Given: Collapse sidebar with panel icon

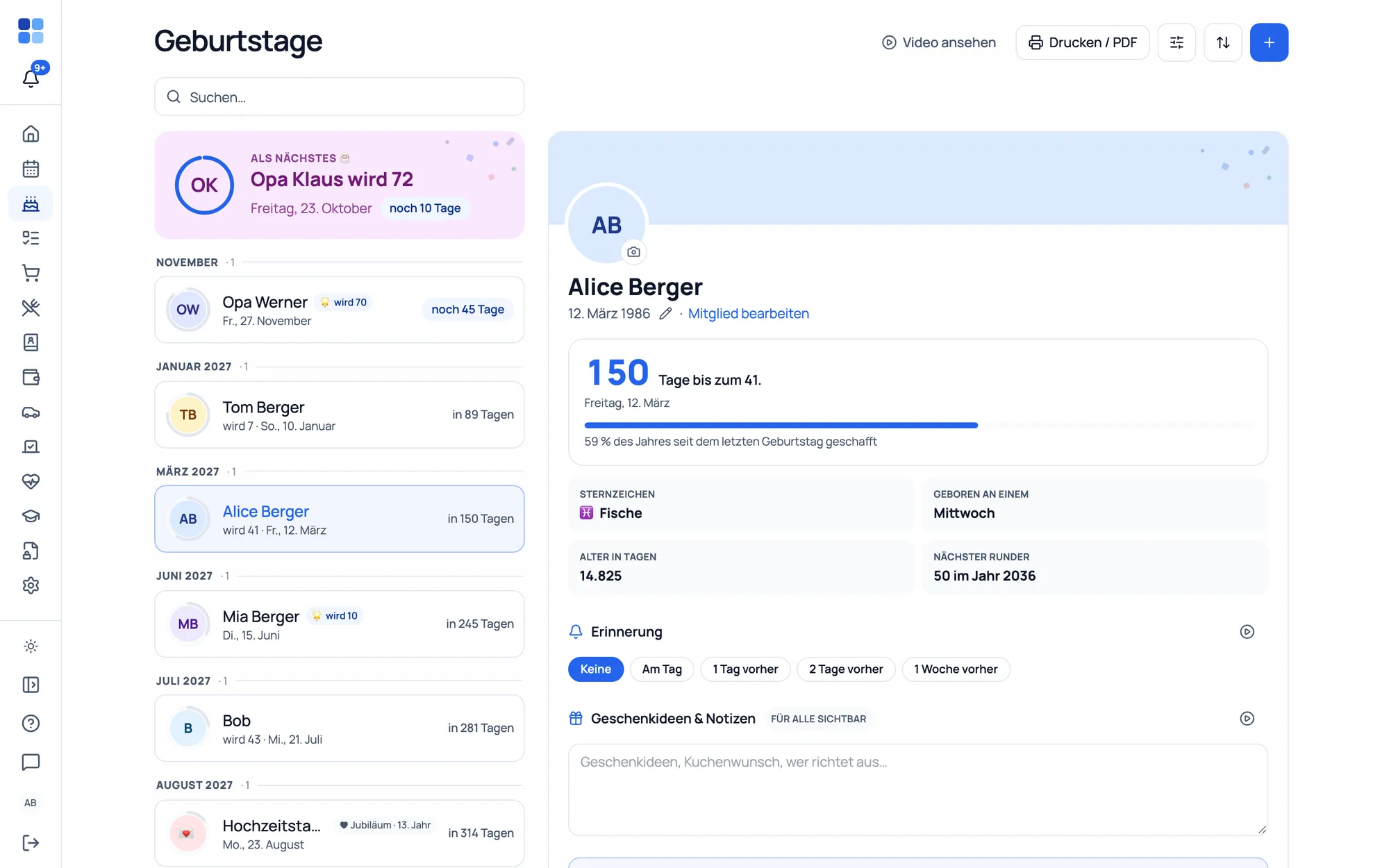Looking at the screenshot, I should coord(31,685).
